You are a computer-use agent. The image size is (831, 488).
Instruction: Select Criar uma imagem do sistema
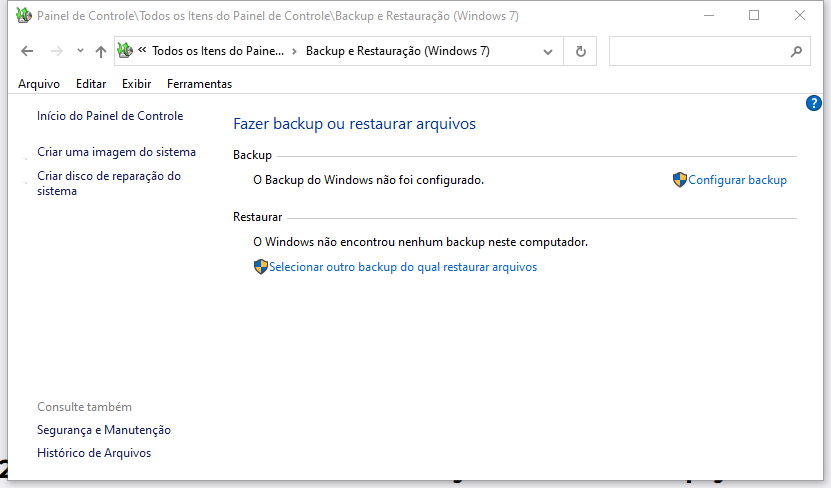116,152
